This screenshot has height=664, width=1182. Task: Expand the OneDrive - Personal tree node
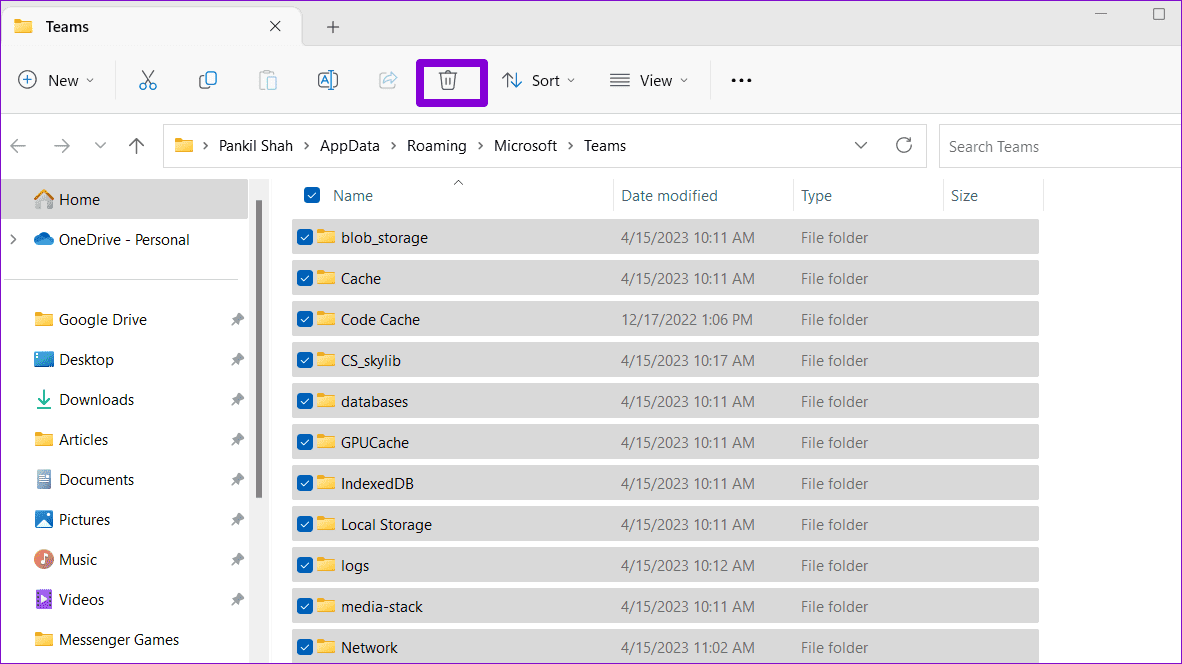(13, 240)
